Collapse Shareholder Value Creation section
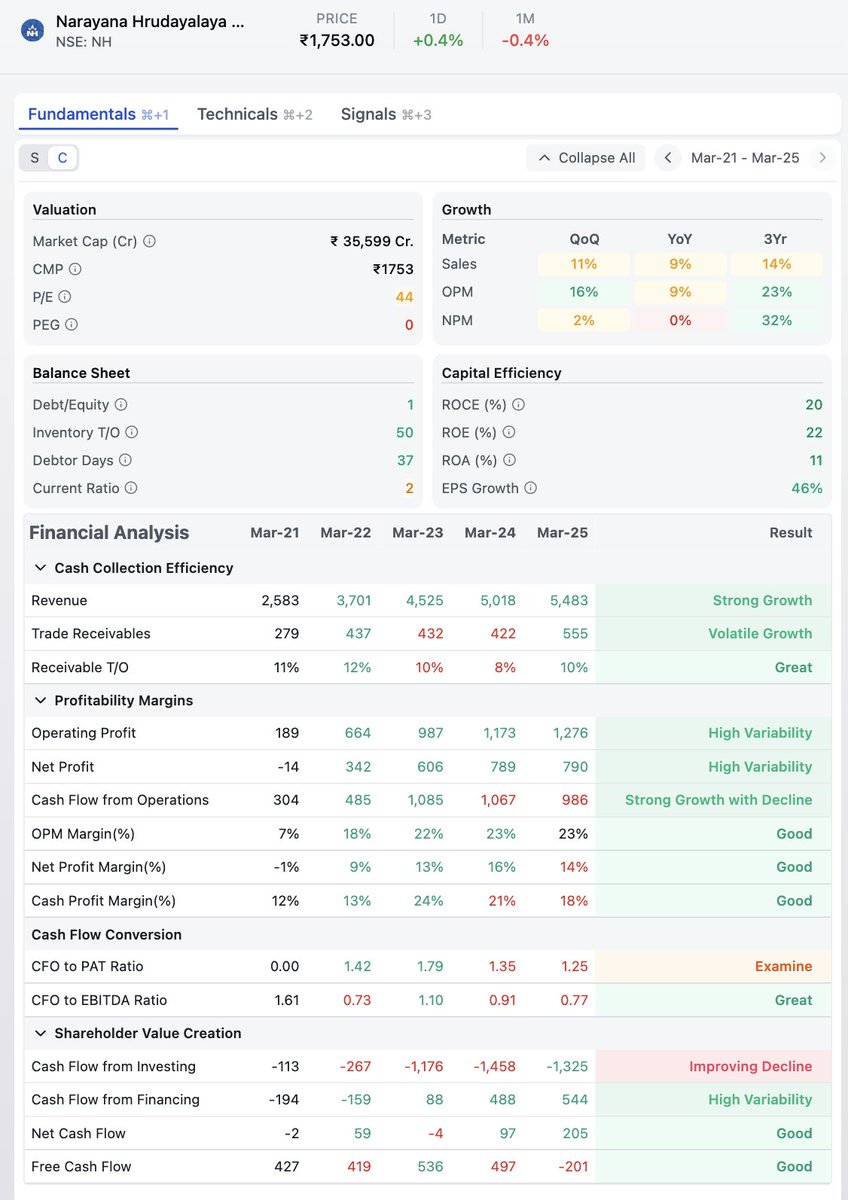Image resolution: width=848 pixels, height=1200 pixels. pos(40,1034)
